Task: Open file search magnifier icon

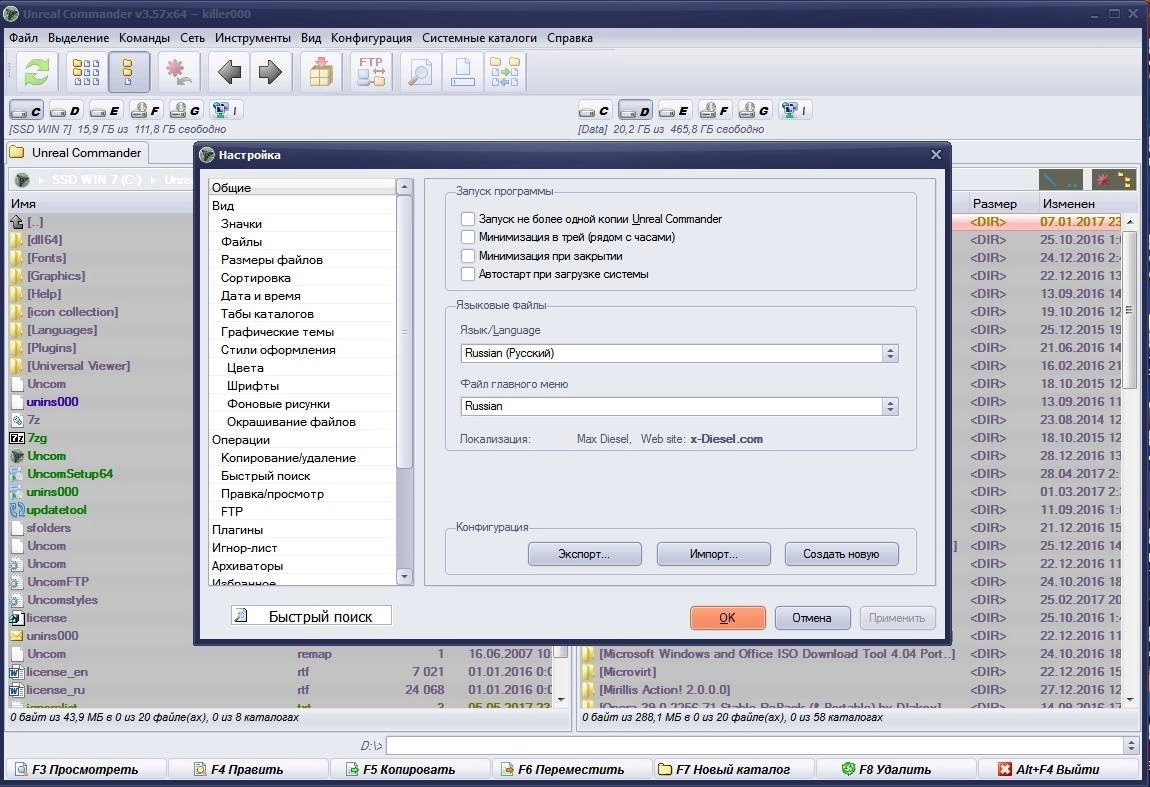Action: coord(420,72)
